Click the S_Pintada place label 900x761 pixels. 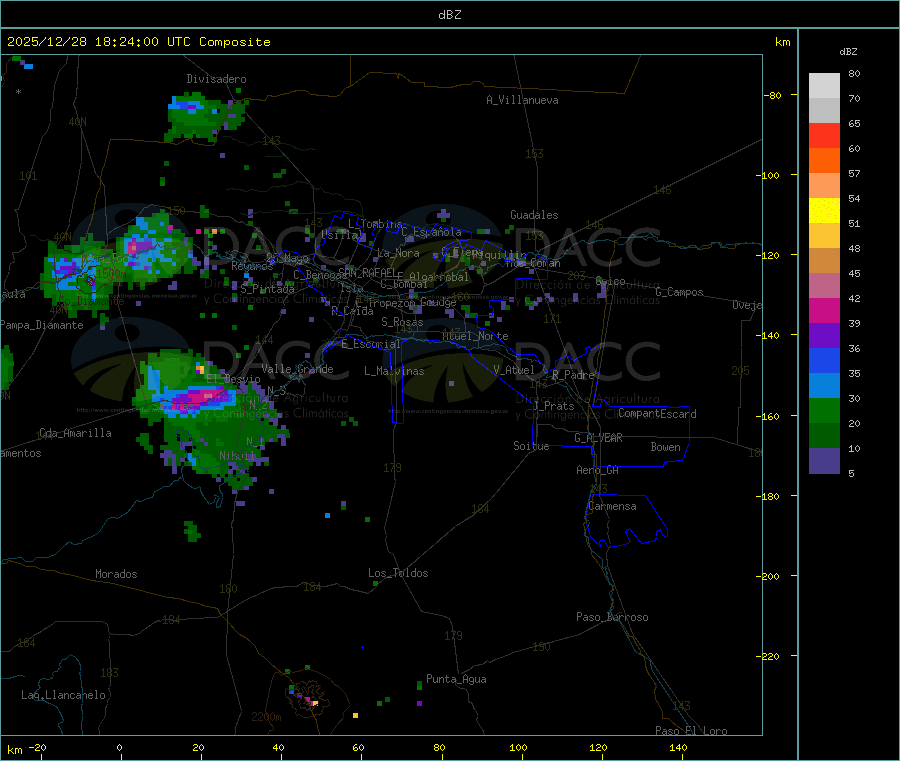coord(267,289)
